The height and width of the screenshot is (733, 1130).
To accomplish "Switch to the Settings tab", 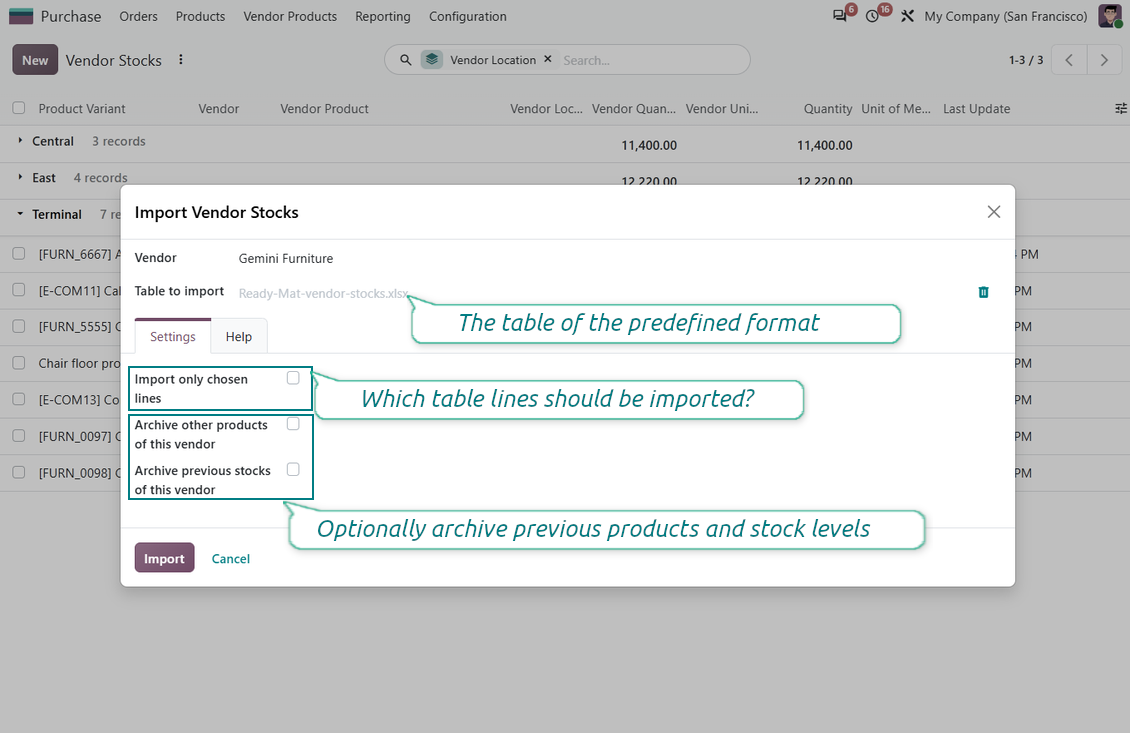I will coord(173,337).
